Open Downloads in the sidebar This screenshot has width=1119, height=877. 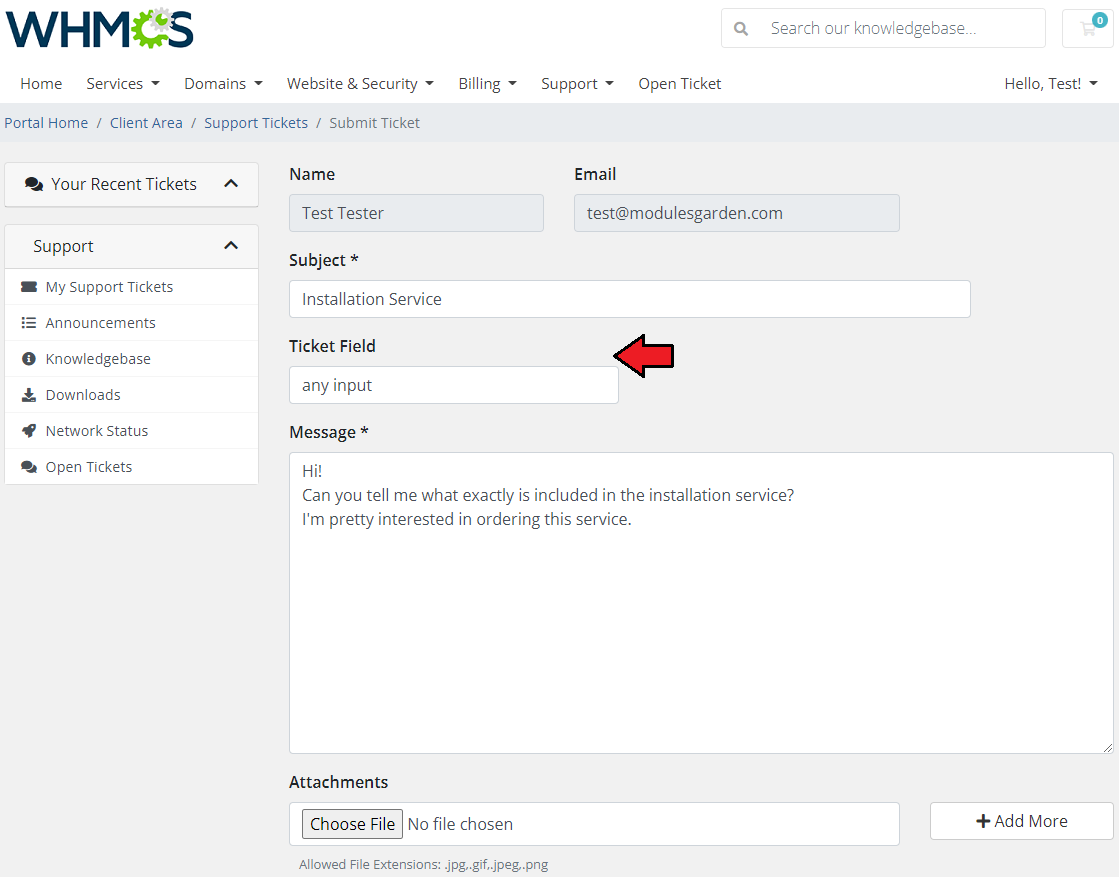point(131,395)
